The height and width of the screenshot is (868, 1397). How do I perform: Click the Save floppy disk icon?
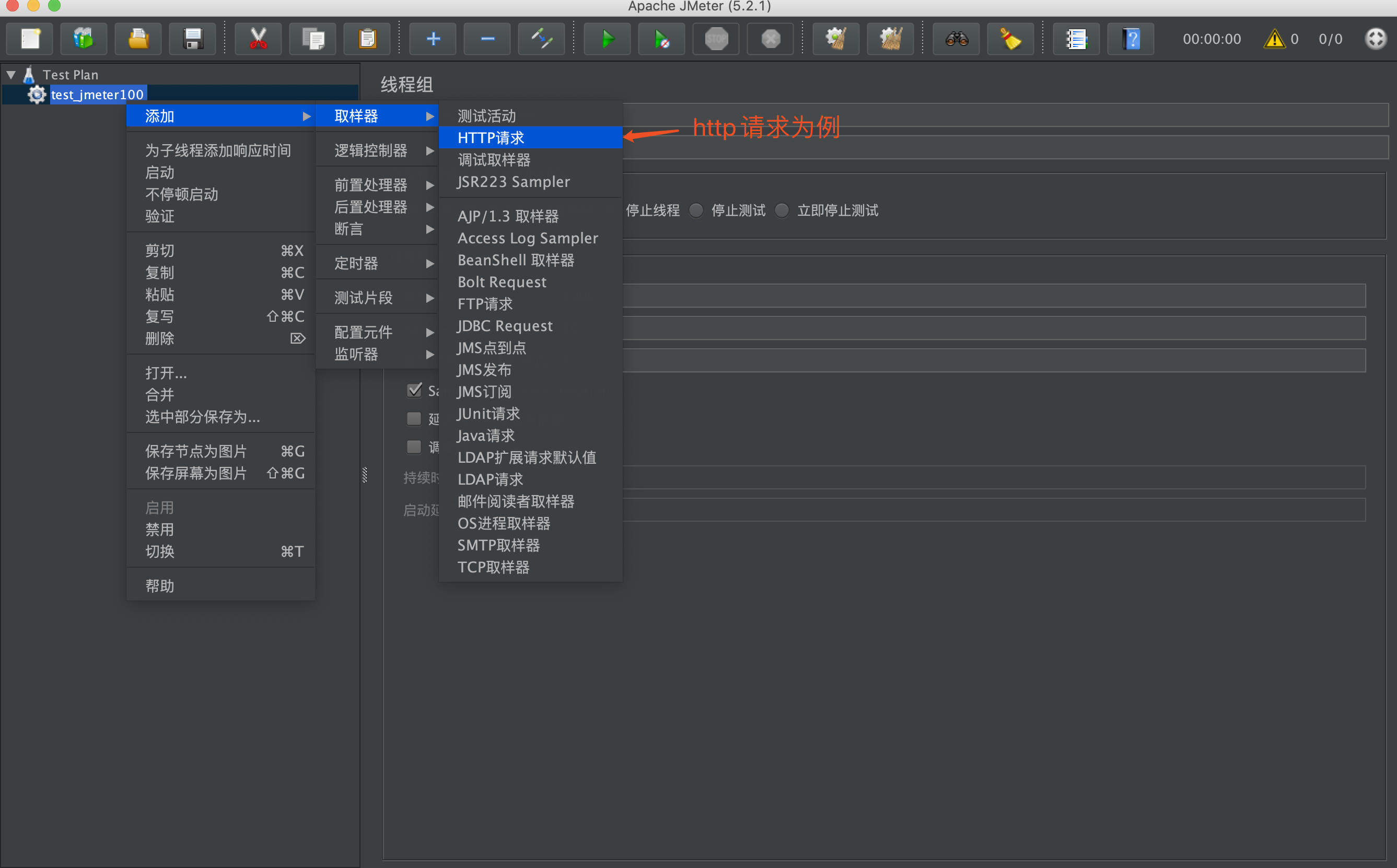(193, 39)
